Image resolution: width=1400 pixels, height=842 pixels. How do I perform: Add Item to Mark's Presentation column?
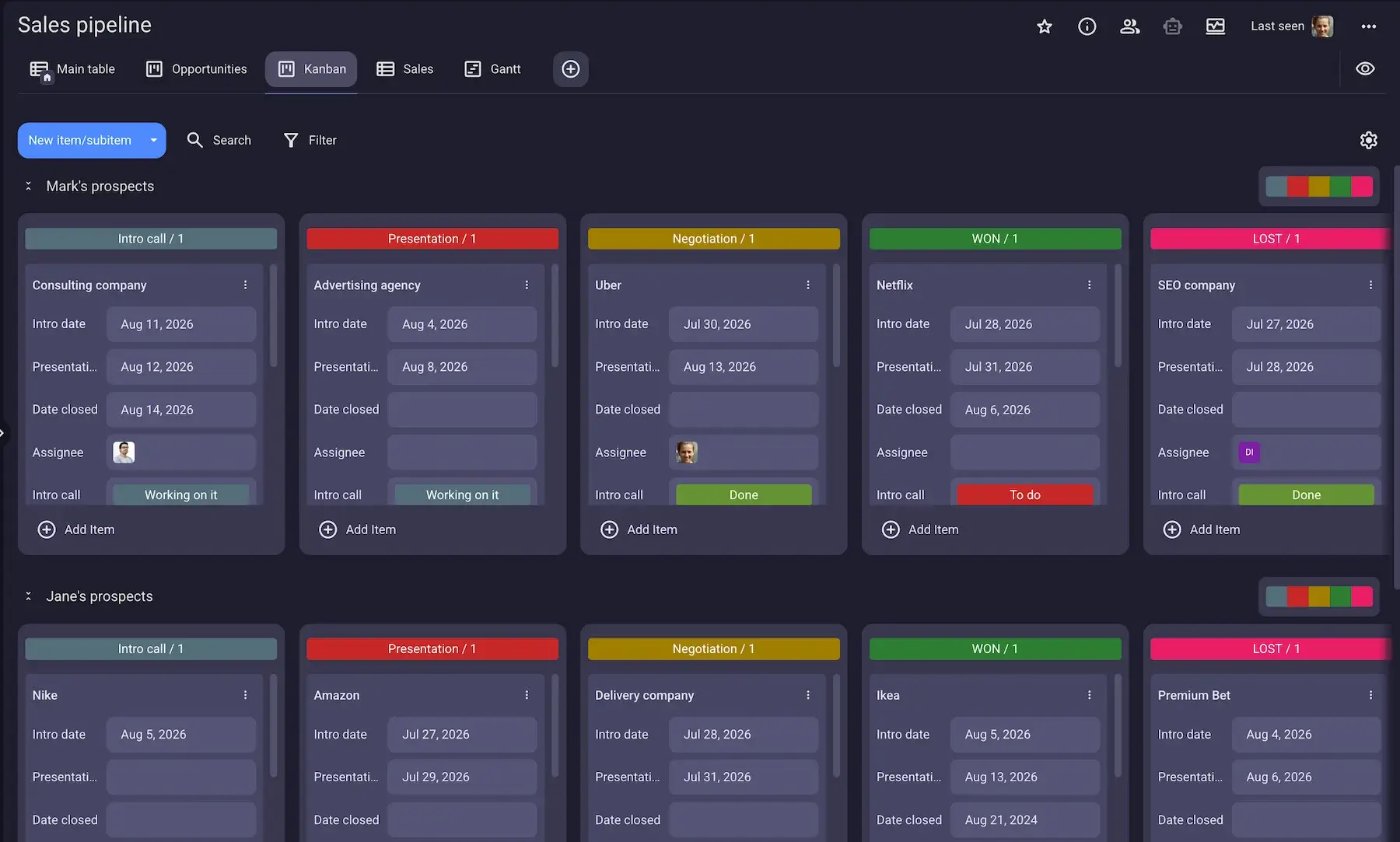(358, 529)
